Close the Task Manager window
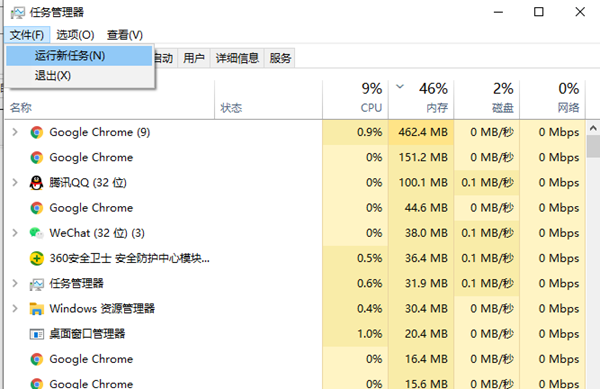Image resolution: width=600 pixels, height=389 pixels. (580, 12)
